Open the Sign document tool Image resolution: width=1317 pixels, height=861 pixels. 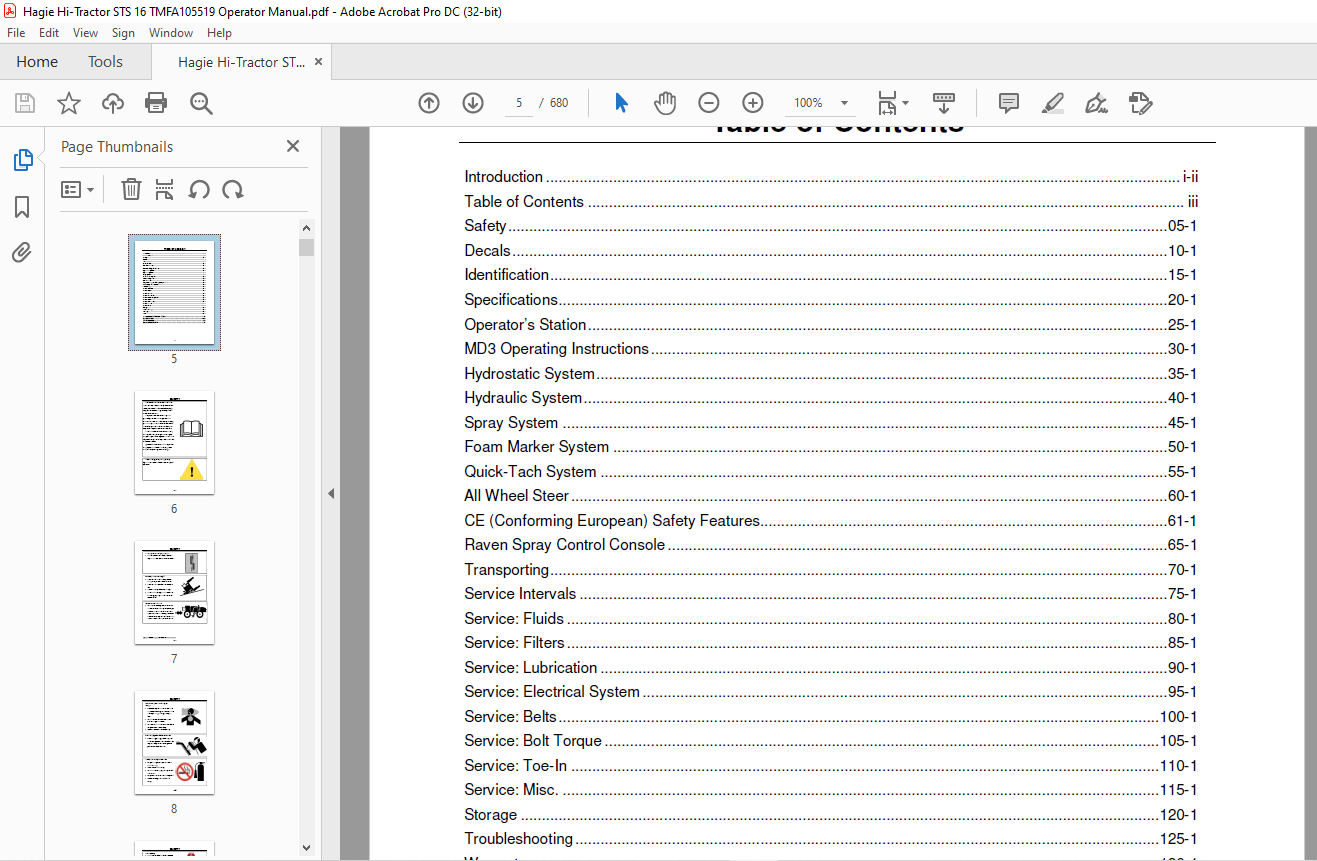click(1097, 103)
